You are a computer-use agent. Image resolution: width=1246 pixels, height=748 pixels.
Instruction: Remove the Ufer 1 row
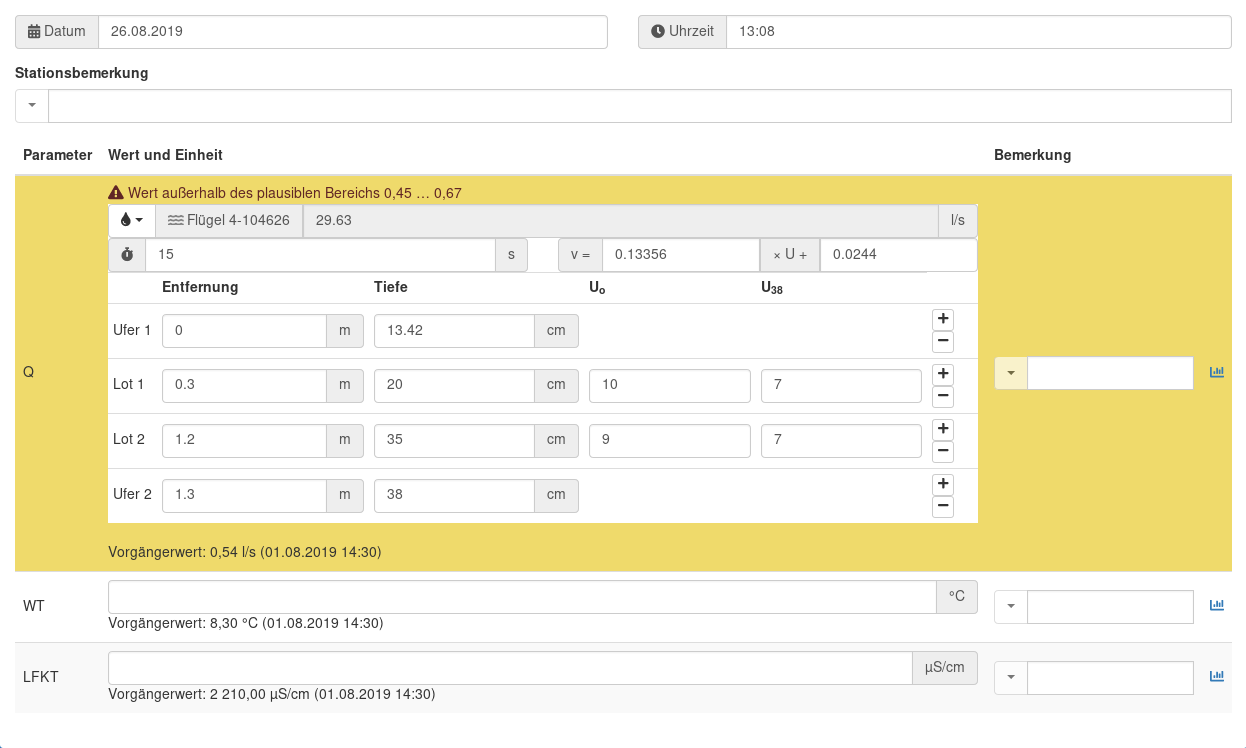tap(942, 342)
